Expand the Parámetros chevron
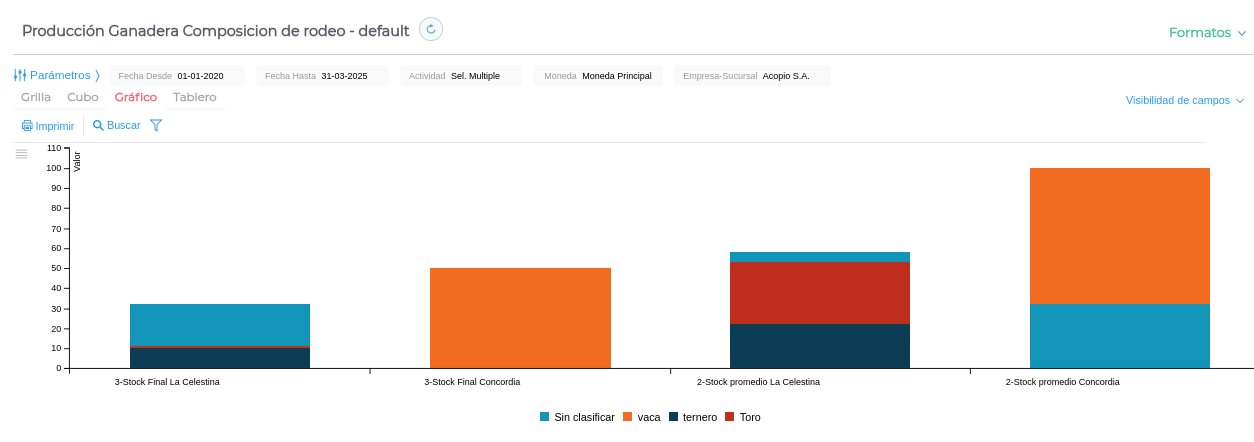The width and height of the screenshot is (1254, 442). pos(97,75)
